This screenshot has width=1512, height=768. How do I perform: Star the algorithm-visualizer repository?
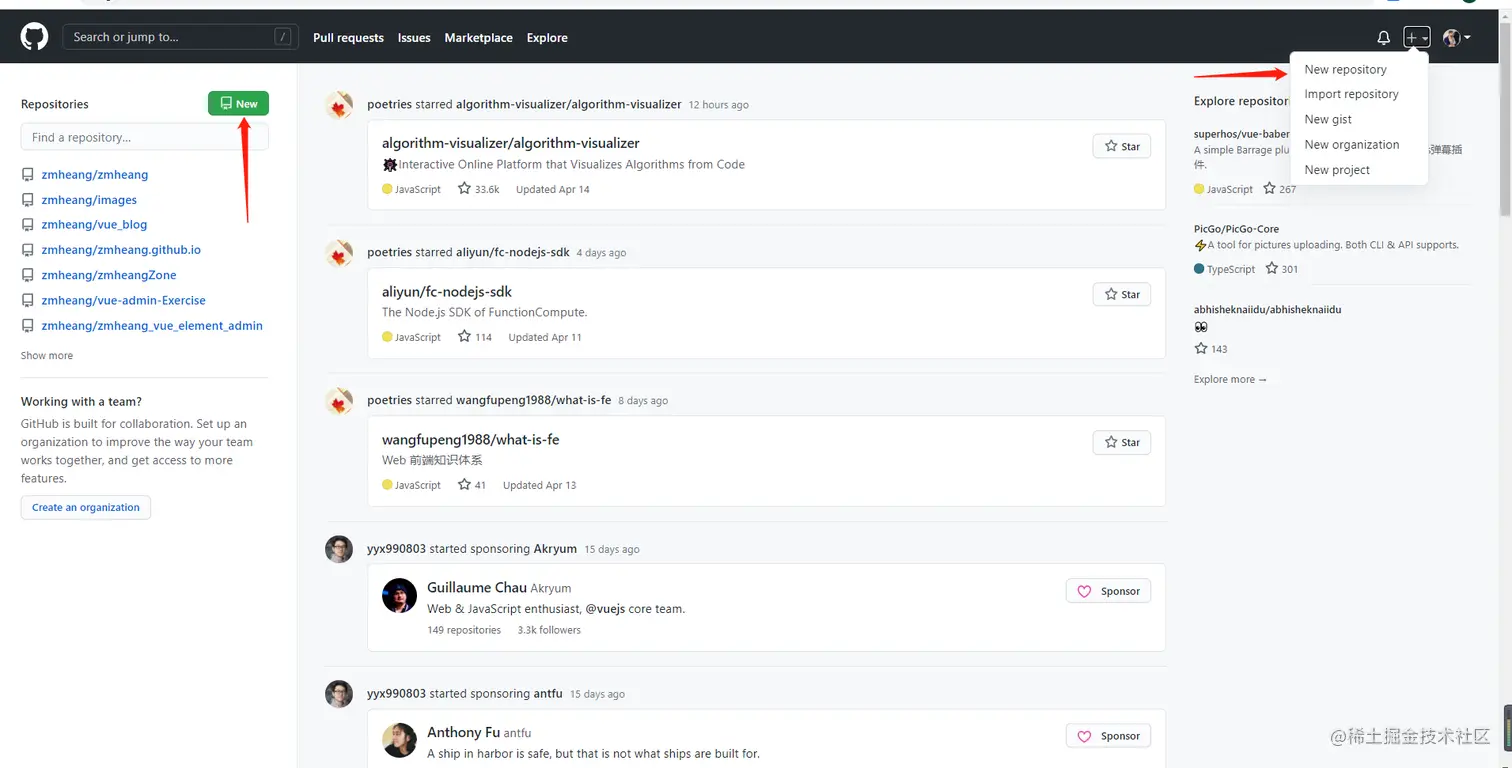pyautogui.click(x=1121, y=146)
